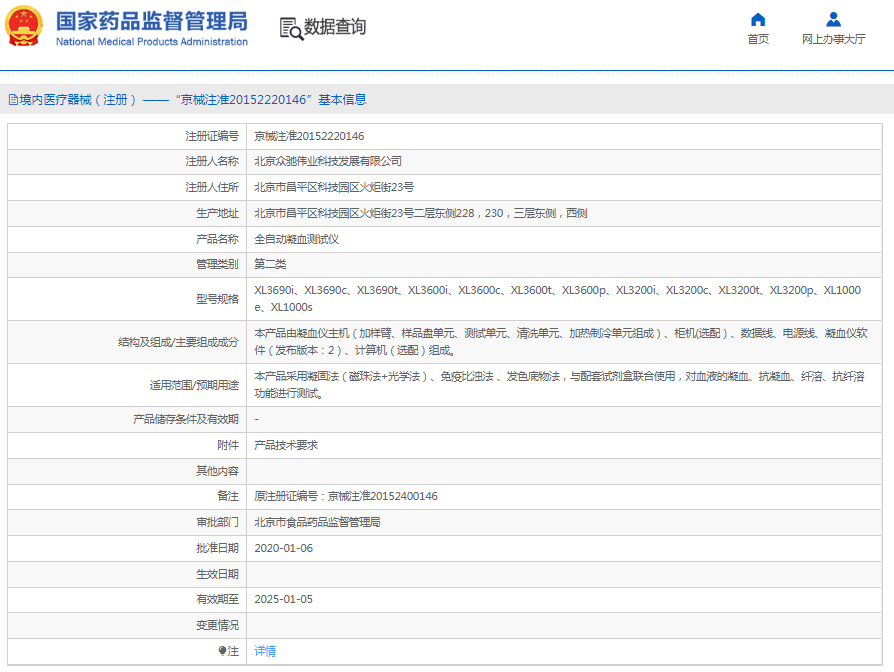
Task: Click registrant name 北京众驰伟业科技发展有限公司
Action: (x=328, y=161)
